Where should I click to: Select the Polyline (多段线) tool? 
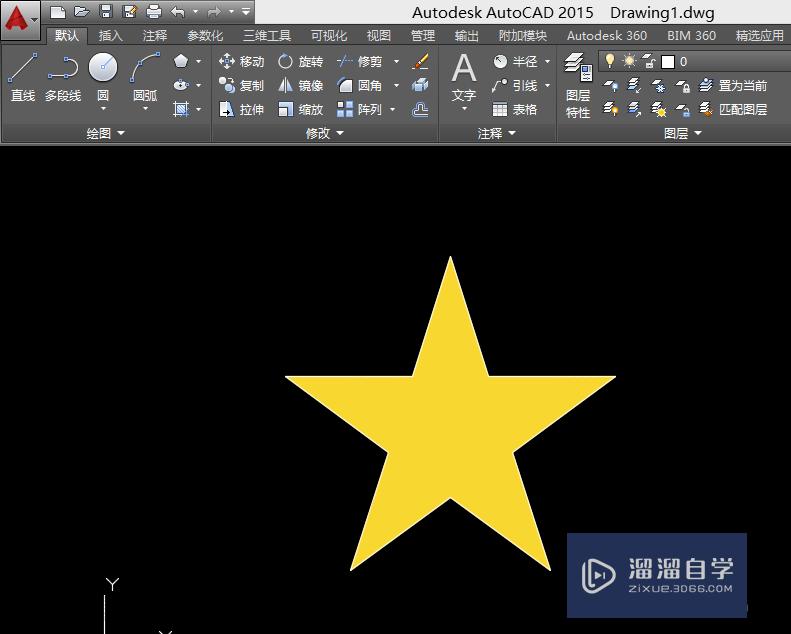coord(63,78)
